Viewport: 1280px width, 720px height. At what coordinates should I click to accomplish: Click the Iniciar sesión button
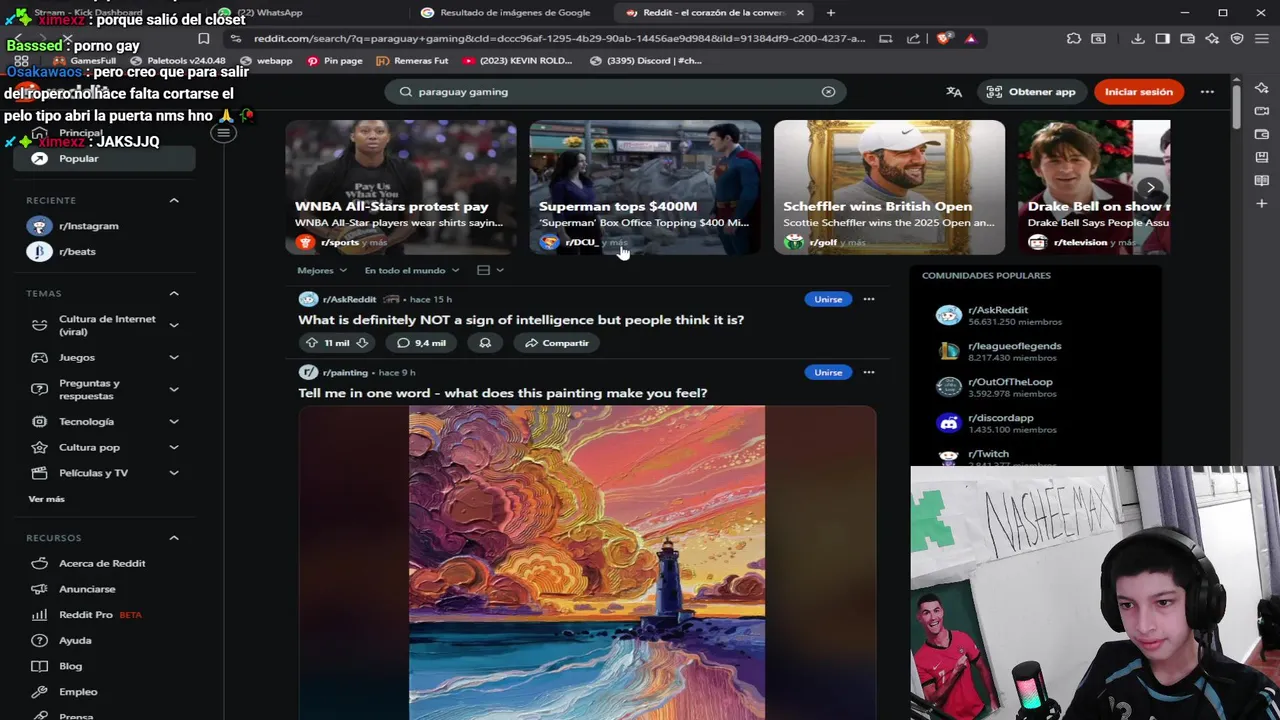pos(1138,91)
